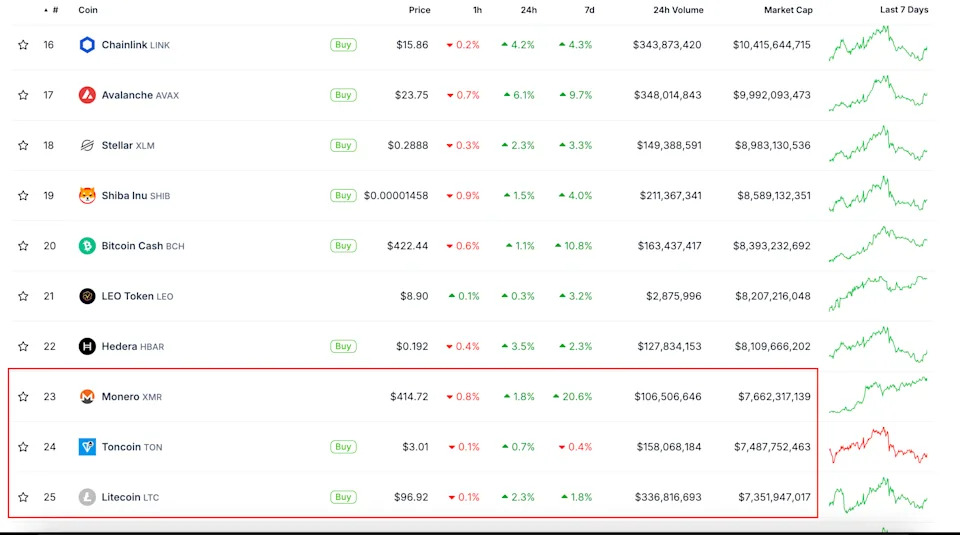Open the Bitcoin Cash BCH coin page

click(x=143, y=245)
